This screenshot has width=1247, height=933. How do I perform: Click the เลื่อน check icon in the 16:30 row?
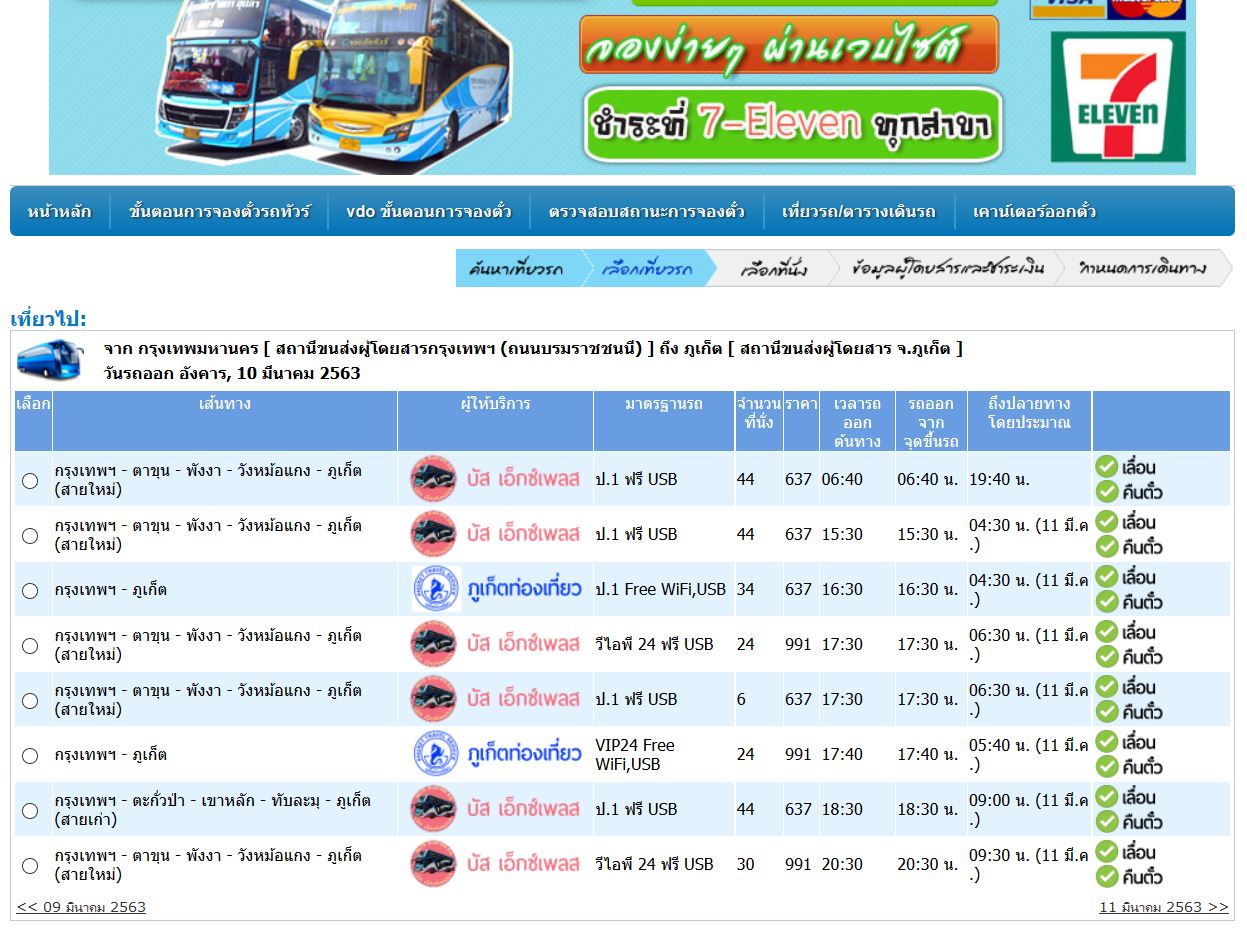(x=1106, y=576)
